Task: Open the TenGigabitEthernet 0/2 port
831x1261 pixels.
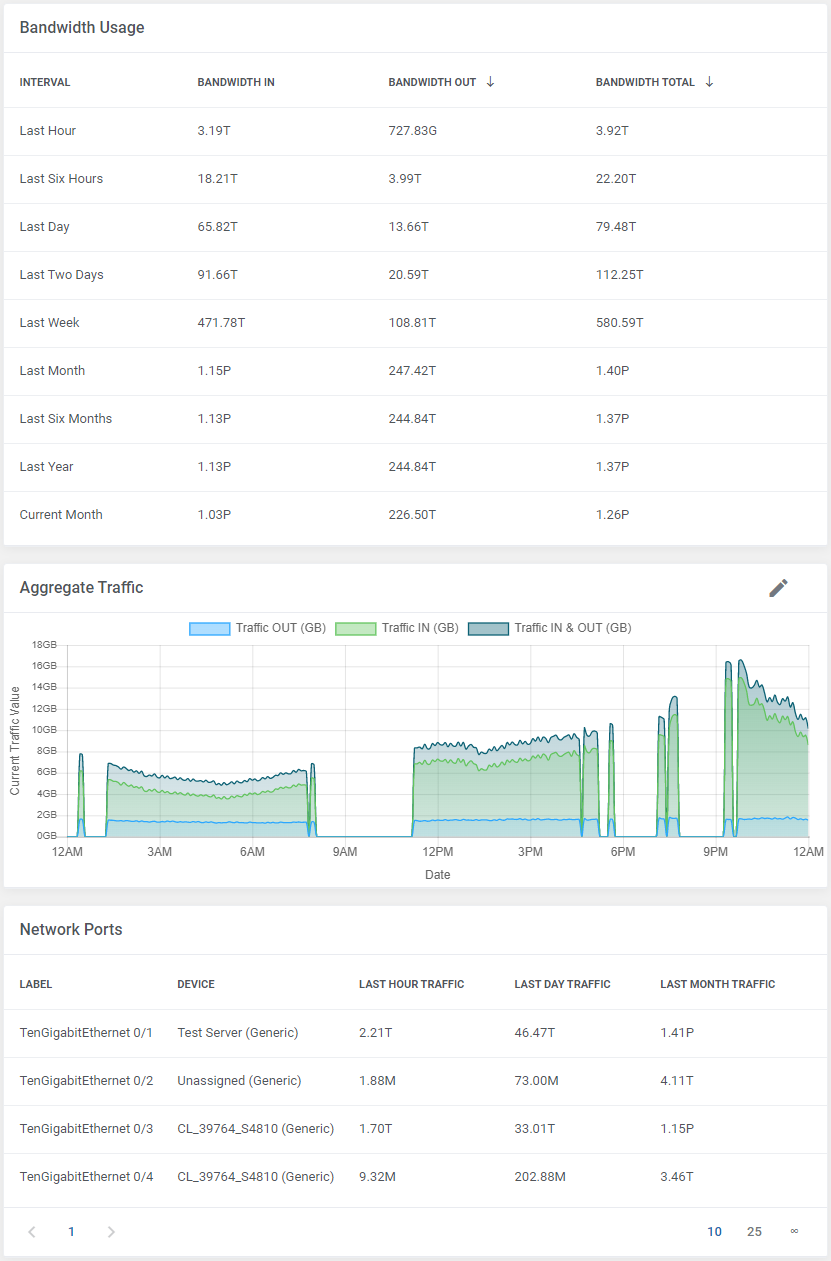Action: pyautogui.click(x=86, y=1080)
